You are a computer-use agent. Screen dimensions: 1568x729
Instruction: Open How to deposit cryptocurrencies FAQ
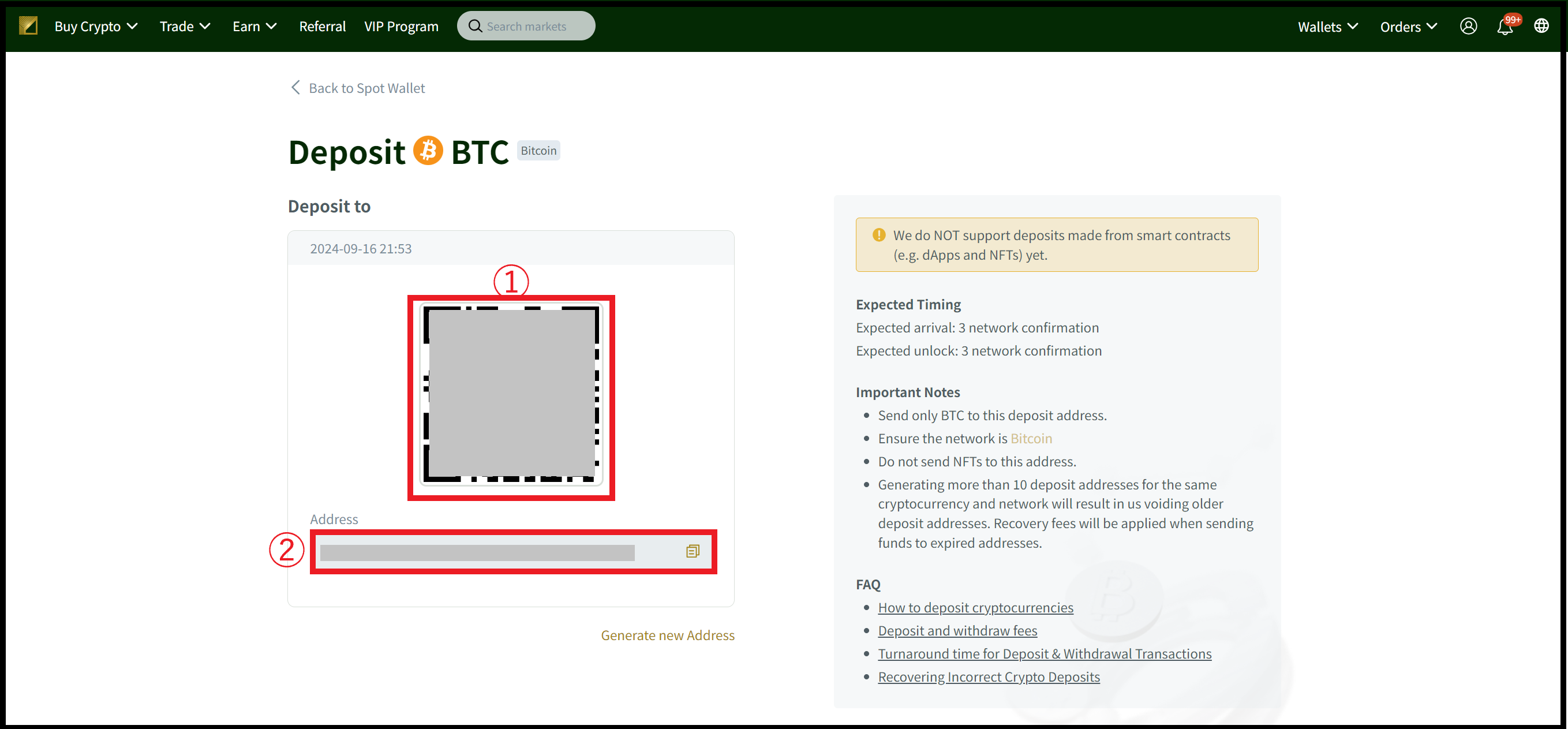pyautogui.click(x=975, y=607)
